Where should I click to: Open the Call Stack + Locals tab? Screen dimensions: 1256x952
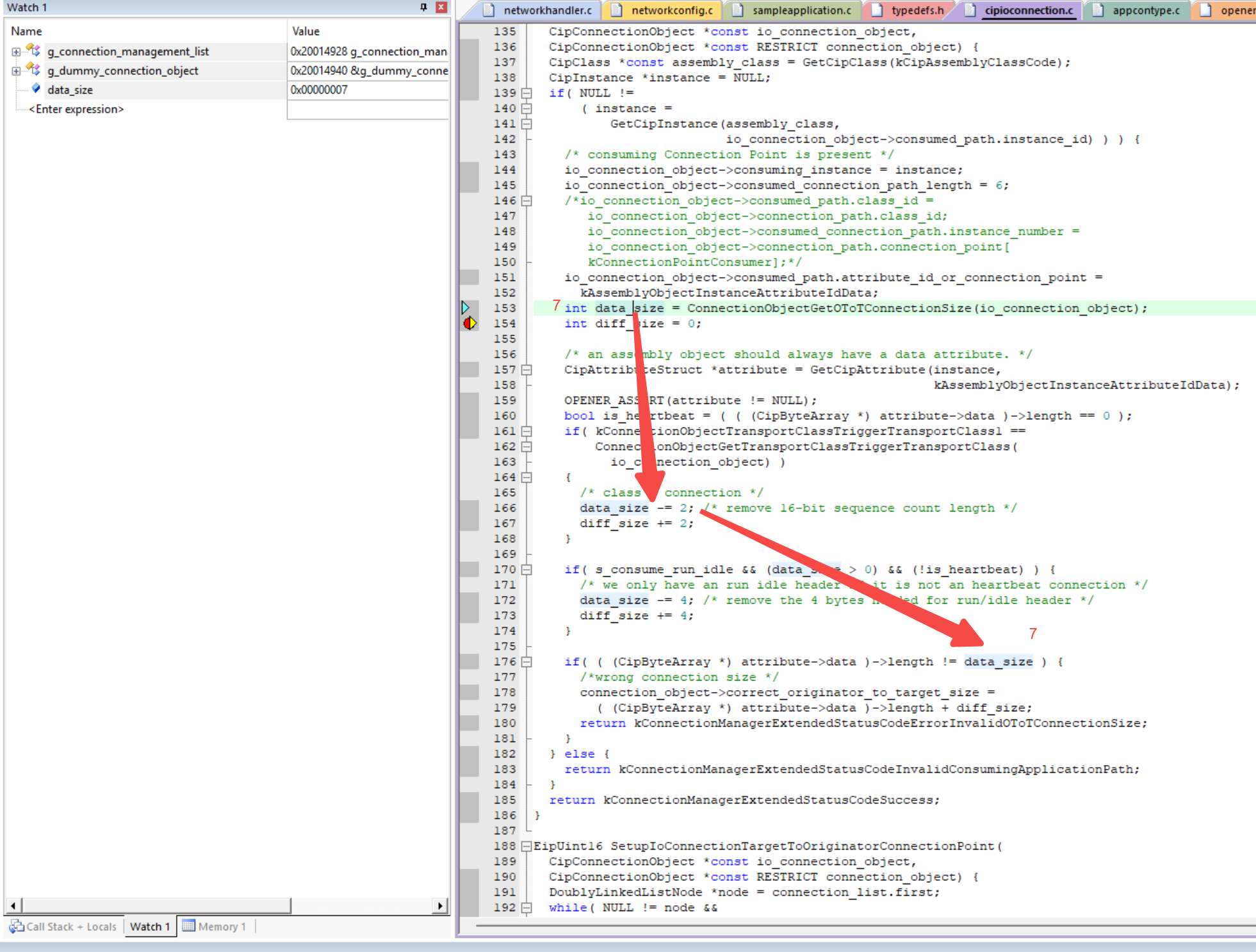coord(63,926)
